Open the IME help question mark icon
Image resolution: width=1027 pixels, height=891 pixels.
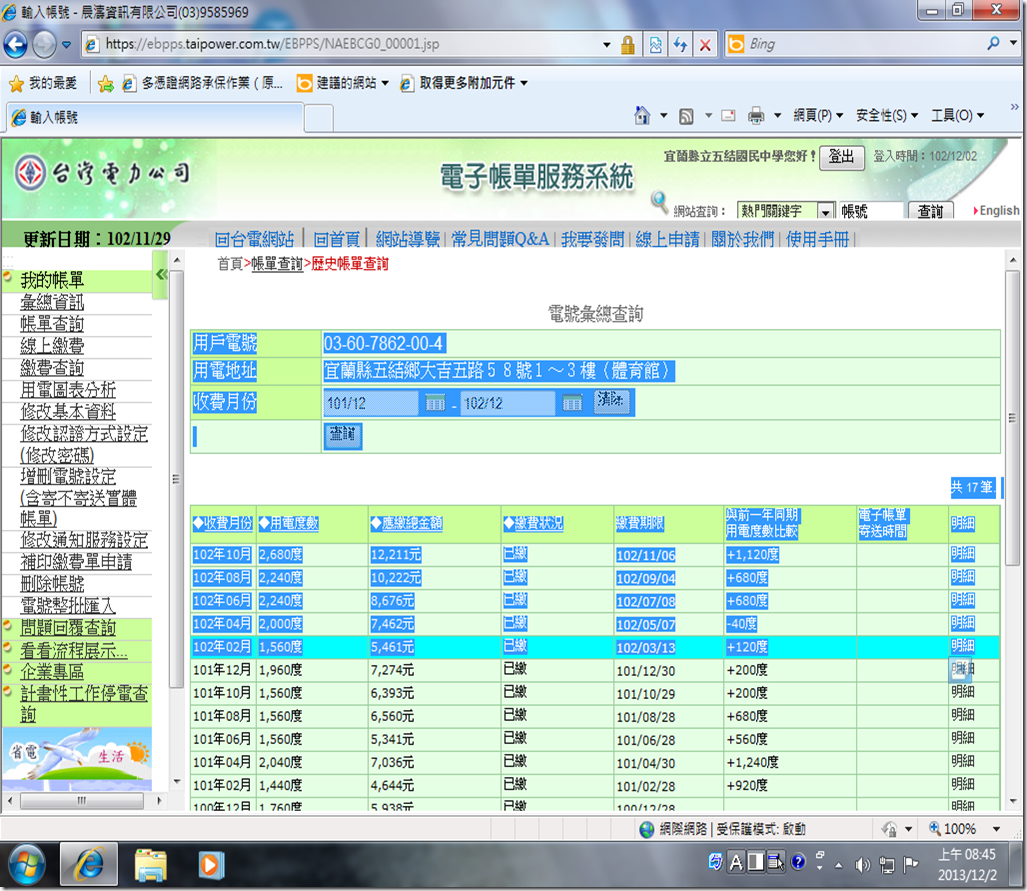[798, 862]
